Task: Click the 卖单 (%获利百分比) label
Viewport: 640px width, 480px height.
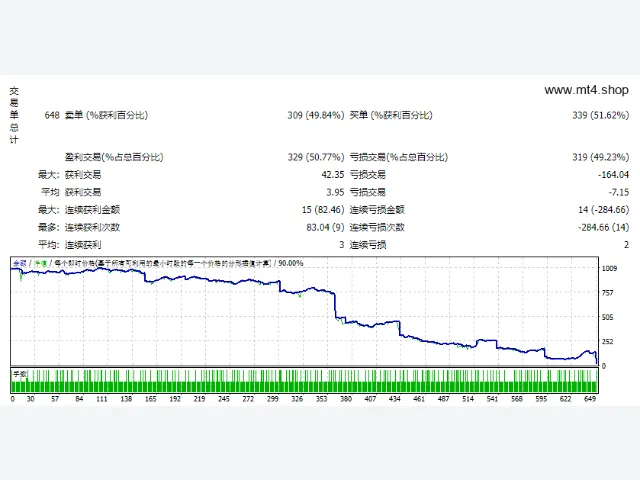Action: 106,116
